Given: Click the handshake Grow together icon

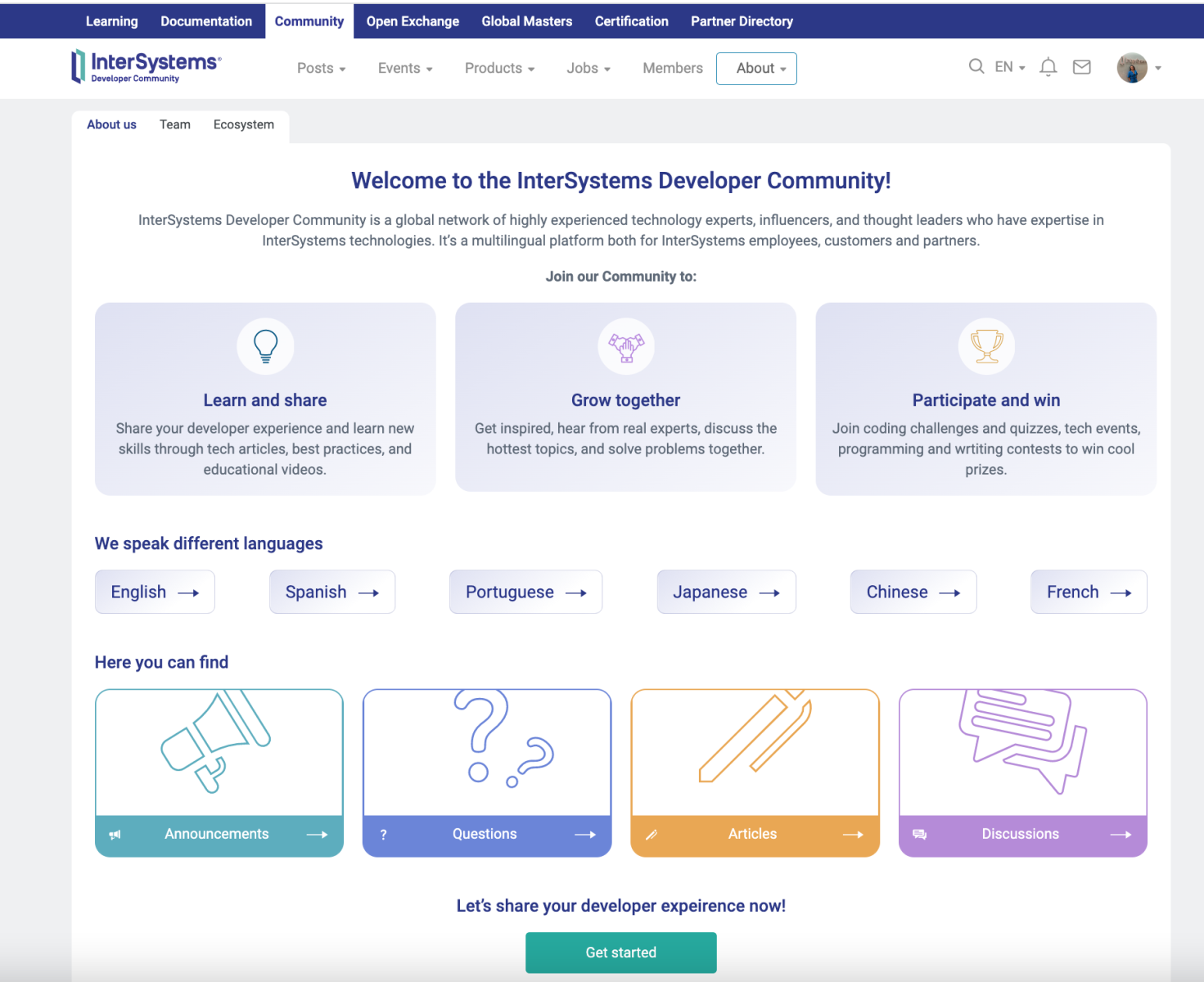Looking at the screenshot, I should click(x=626, y=346).
